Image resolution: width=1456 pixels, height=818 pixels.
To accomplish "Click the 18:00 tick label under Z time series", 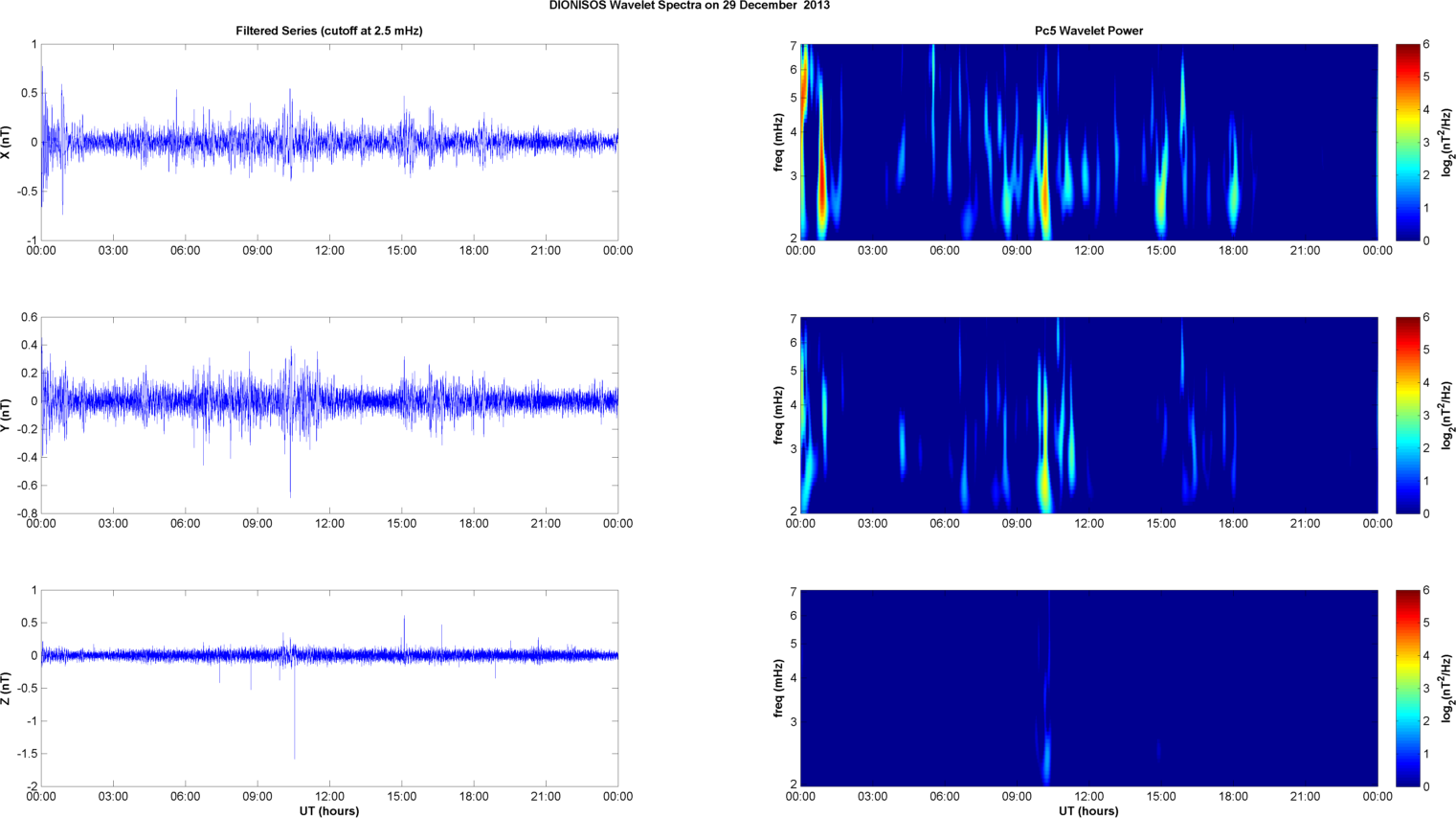I will click(x=474, y=797).
